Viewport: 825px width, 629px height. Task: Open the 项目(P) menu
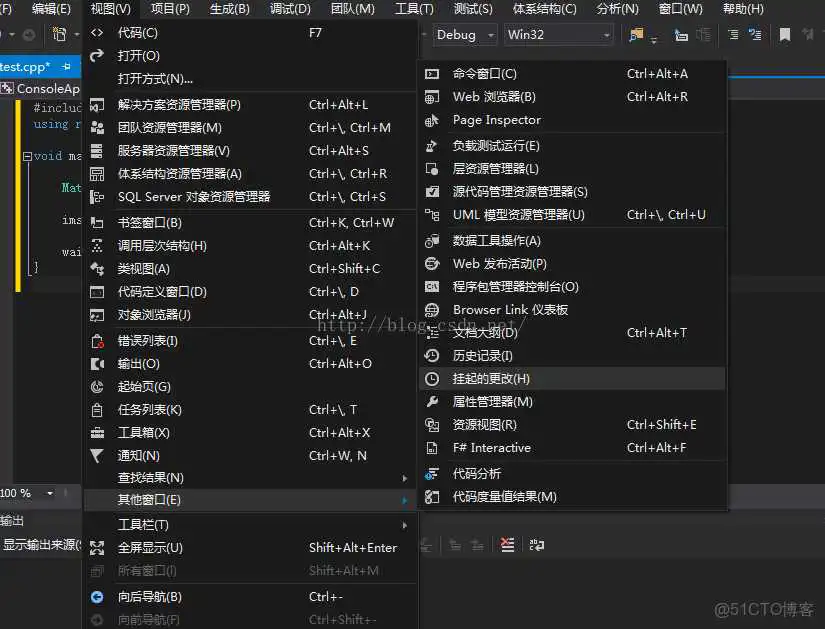pyautogui.click(x=170, y=8)
